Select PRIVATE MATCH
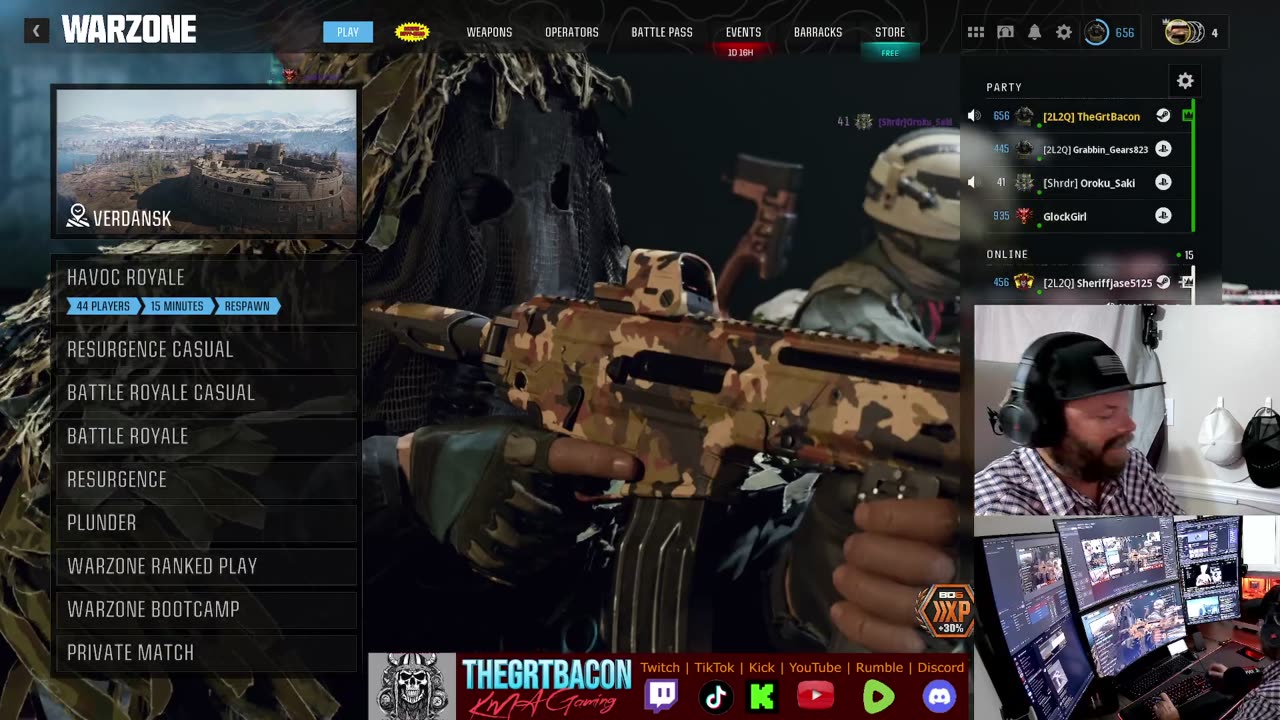This screenshot has height=720, width=1280. tap(205, 653)
